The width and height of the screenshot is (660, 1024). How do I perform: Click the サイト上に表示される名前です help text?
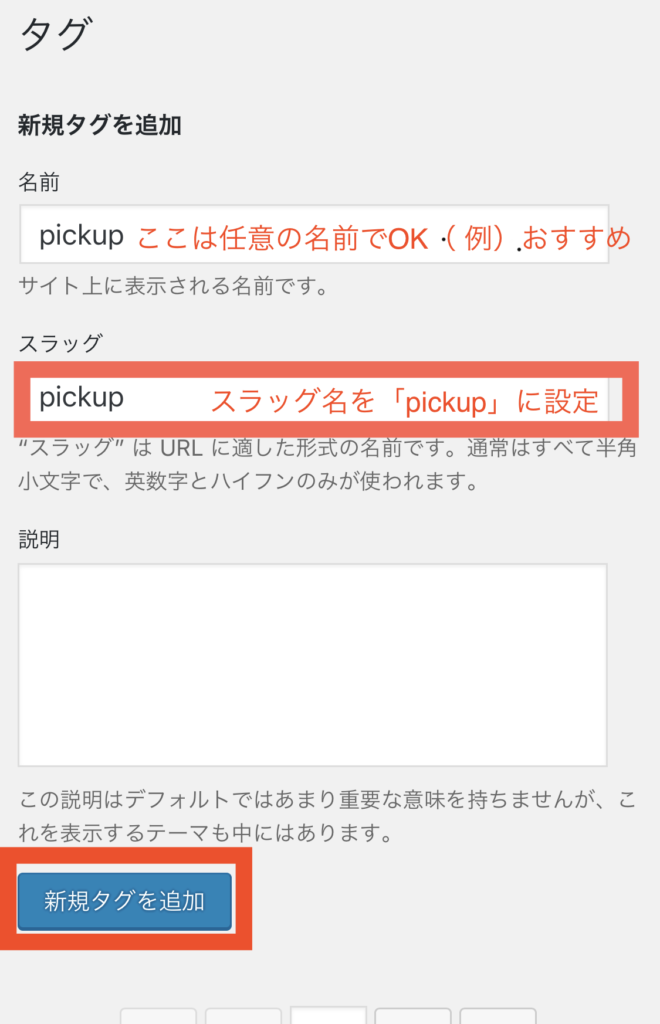(x=174, y=286)
